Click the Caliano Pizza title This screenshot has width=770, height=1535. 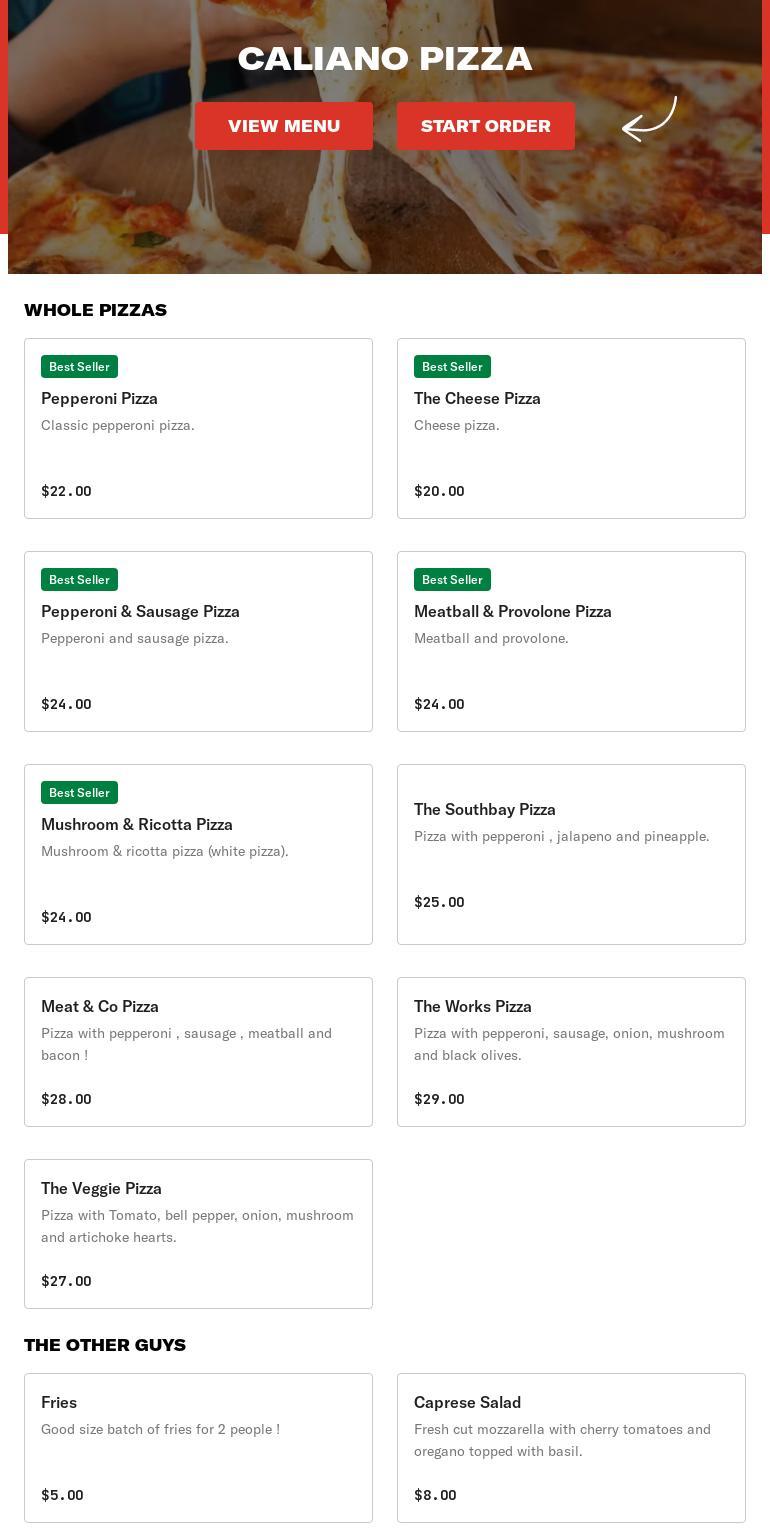385,59
